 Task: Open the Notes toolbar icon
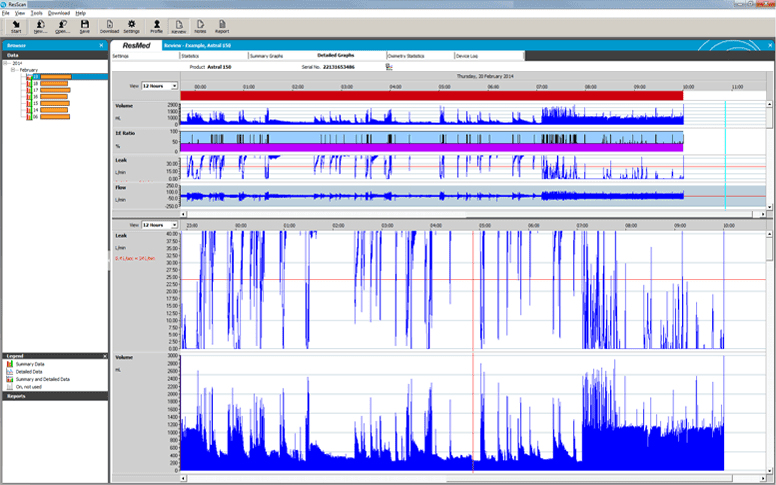pos(200,26)
